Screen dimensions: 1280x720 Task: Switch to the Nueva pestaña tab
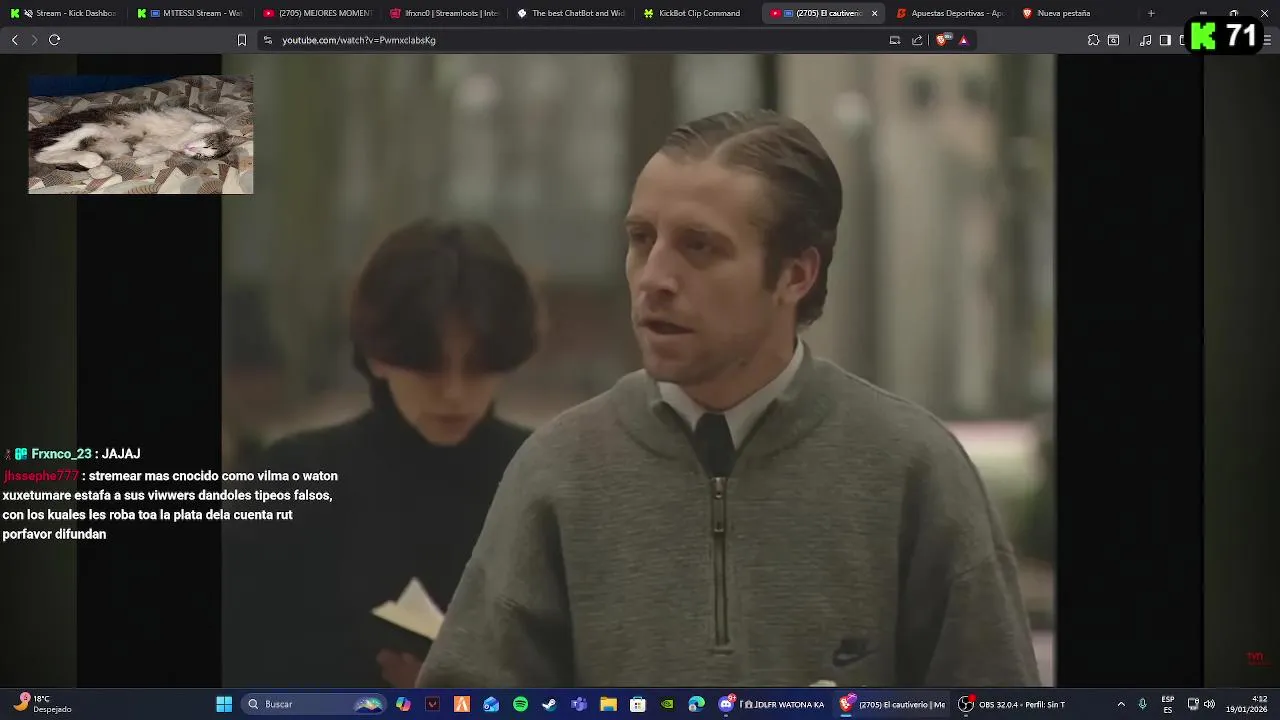(x=1076, y=13)
